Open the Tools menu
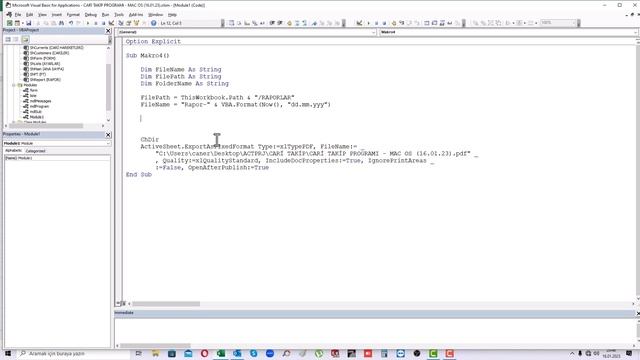 (119, 15)
